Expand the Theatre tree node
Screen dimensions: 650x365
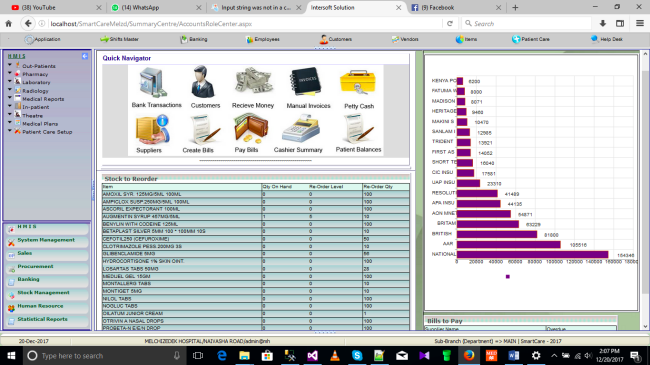10,114
